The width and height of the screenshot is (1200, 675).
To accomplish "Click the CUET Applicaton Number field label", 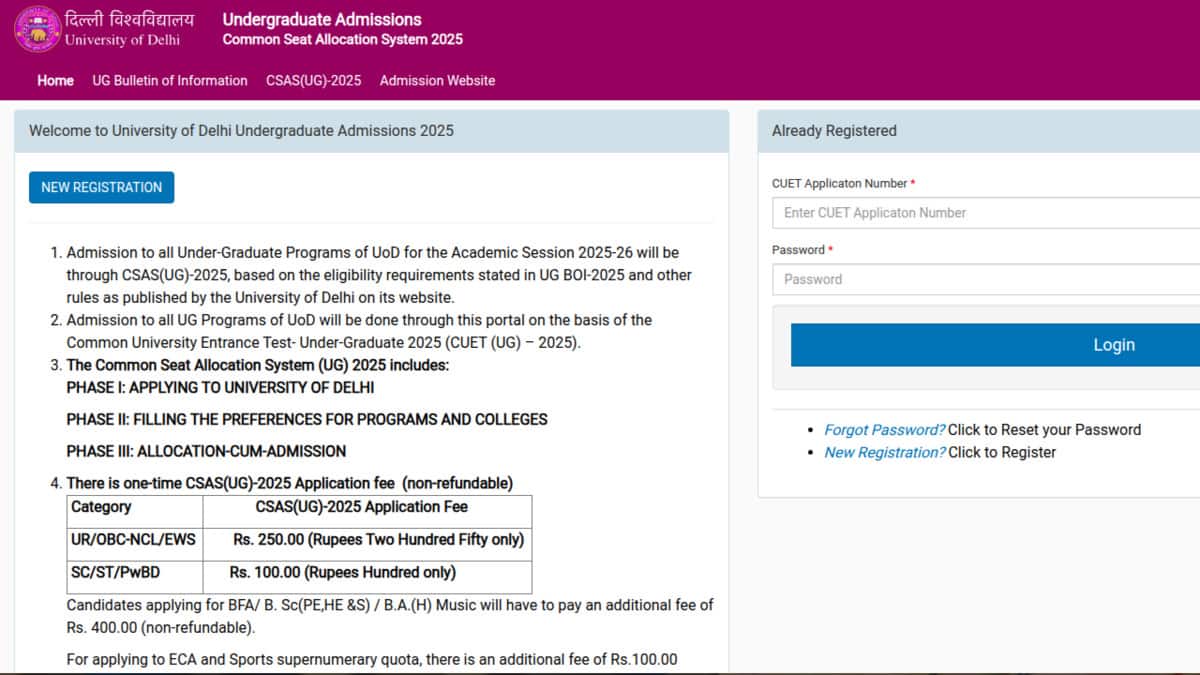I will pyautogui.click(x=839, y=184).
